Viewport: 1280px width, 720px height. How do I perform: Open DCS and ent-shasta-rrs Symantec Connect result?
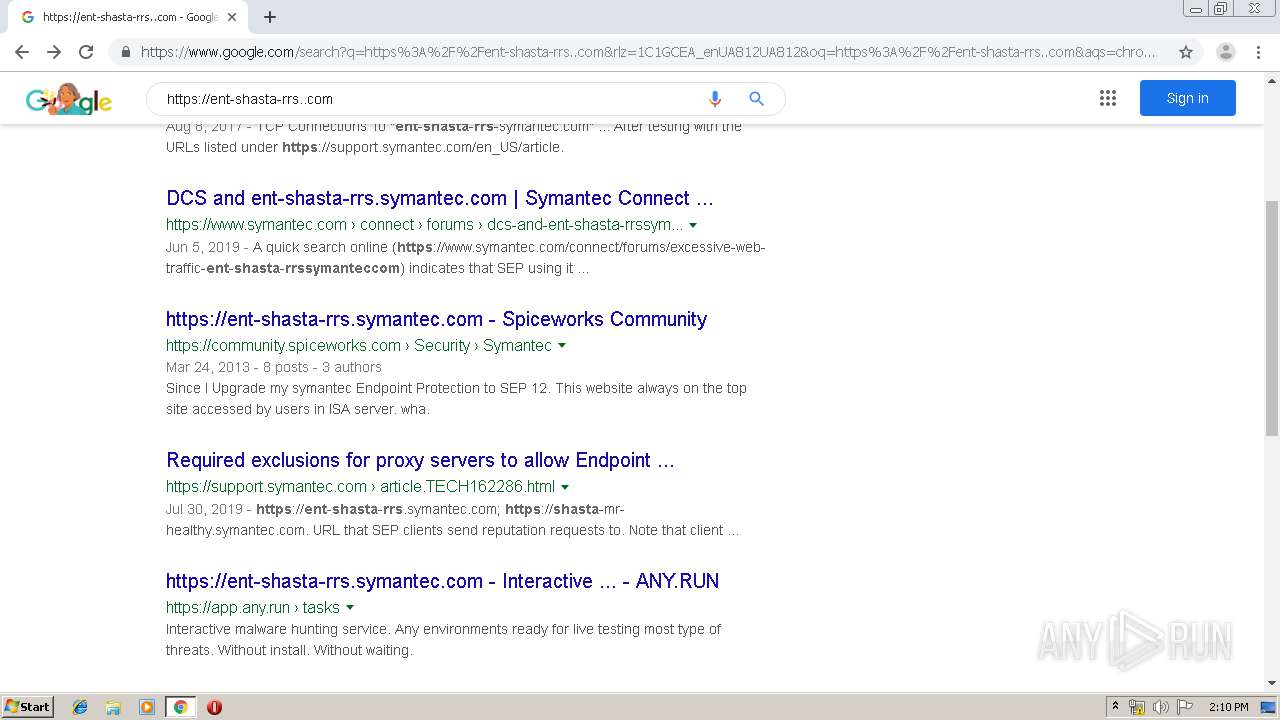(440, 198)
